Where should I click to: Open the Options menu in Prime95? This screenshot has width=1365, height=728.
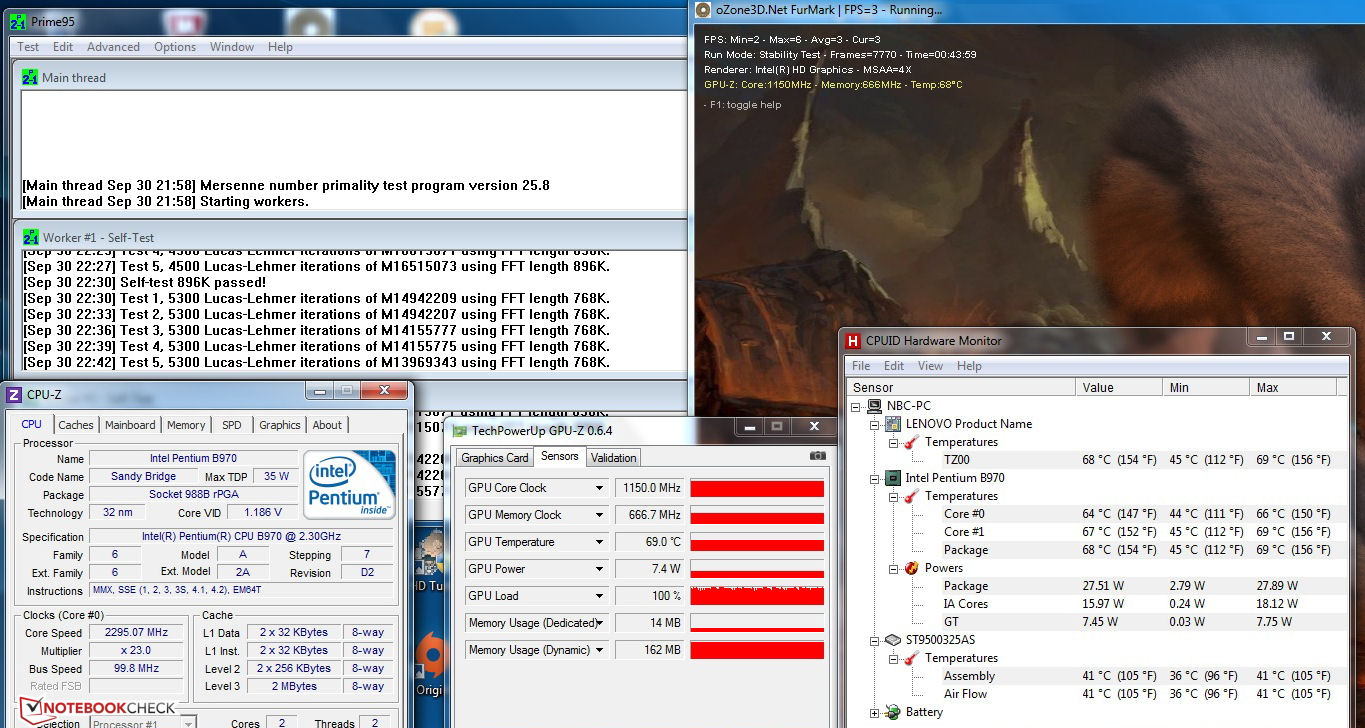(x=175, y=47)
